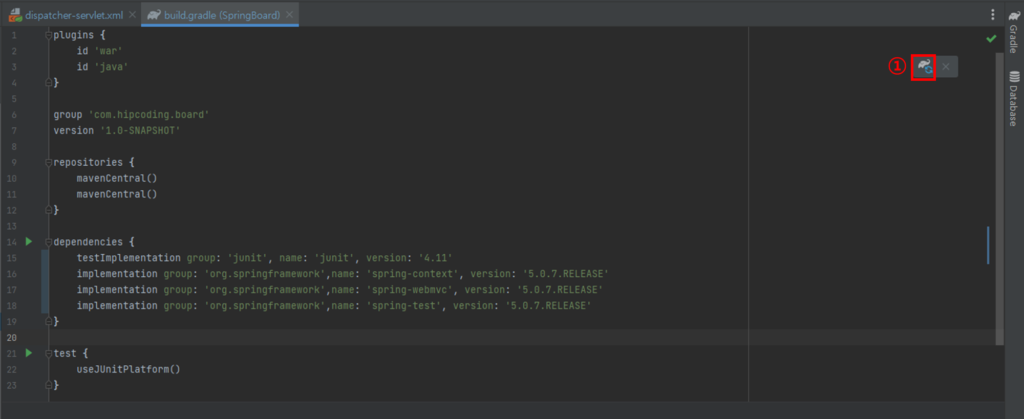Viewport: 1024px width, 419px height.
Task: Run the test task from gutter arrow
Action: pos(29,353)
